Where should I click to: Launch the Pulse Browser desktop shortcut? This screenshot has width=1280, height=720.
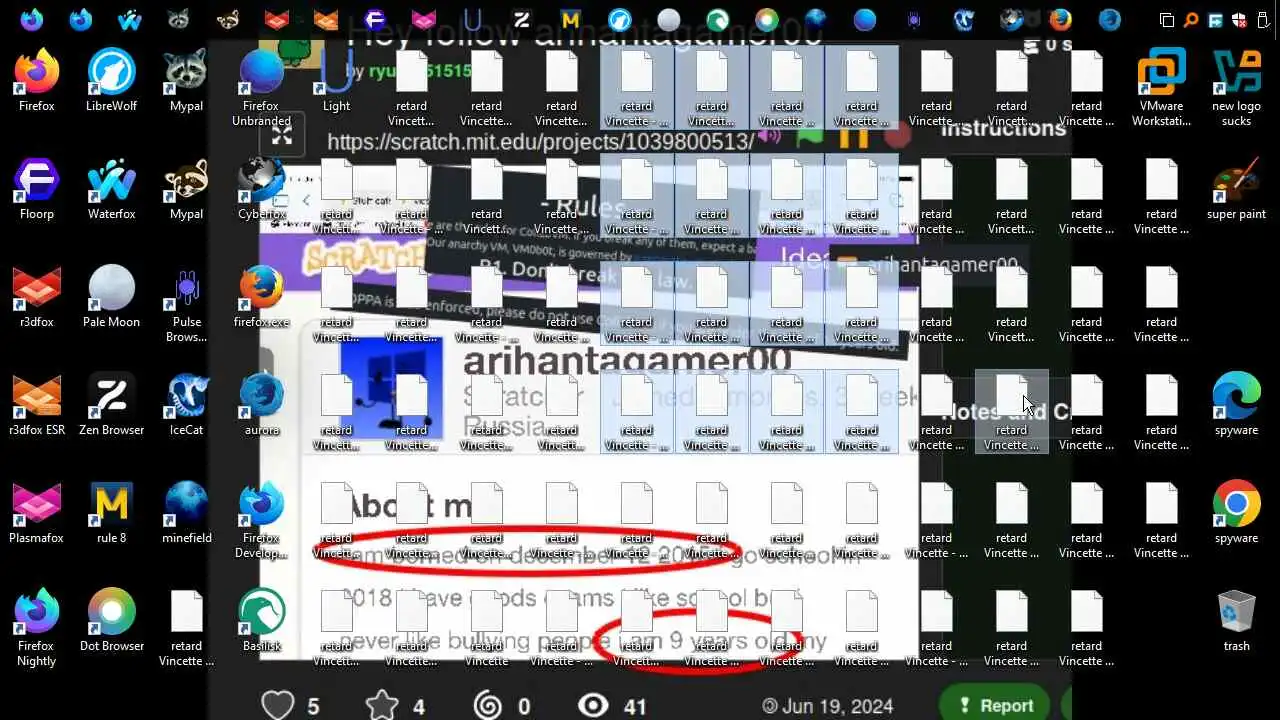(186, 304)
